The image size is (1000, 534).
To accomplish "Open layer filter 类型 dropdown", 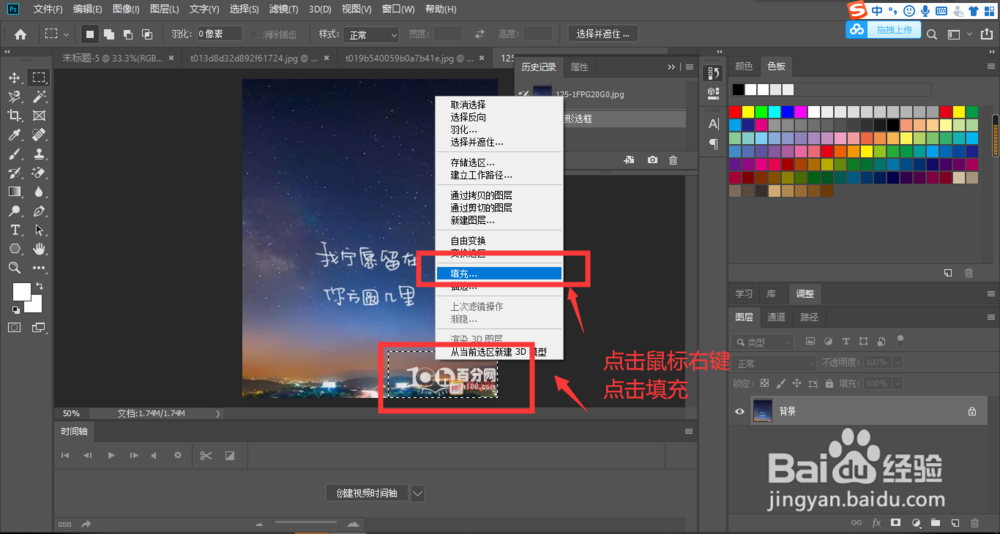I will 762,342.
